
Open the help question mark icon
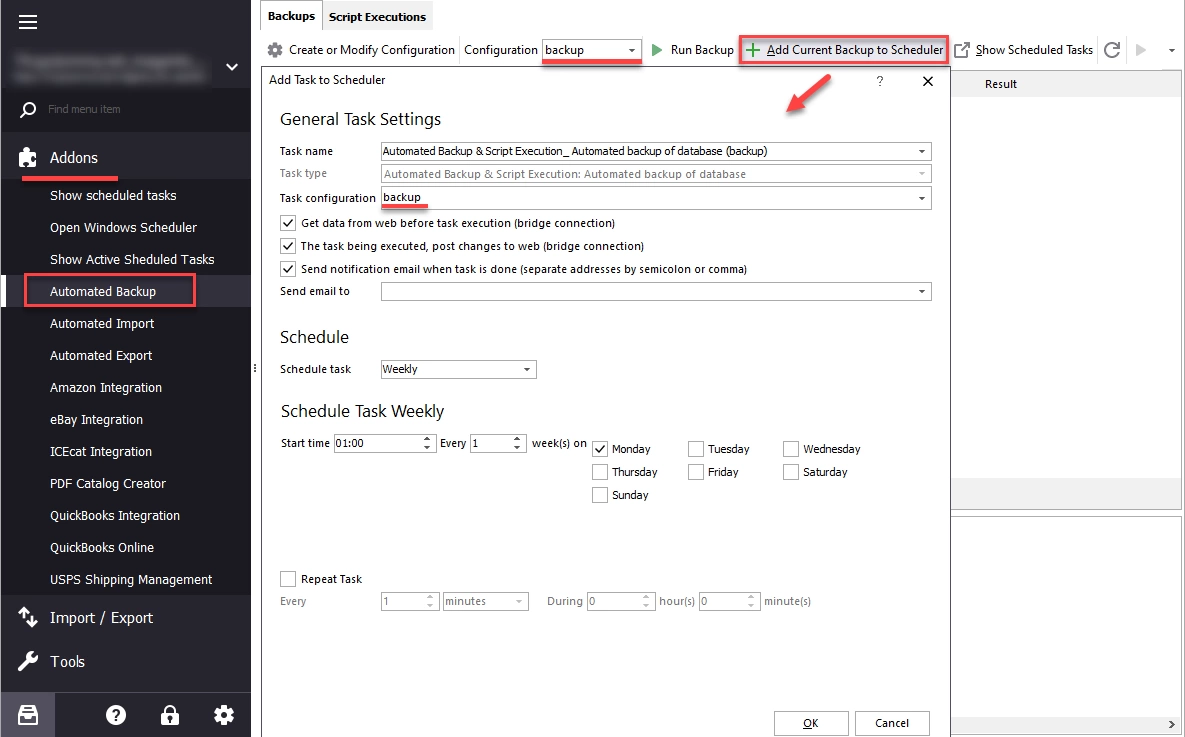coord(116,715)
